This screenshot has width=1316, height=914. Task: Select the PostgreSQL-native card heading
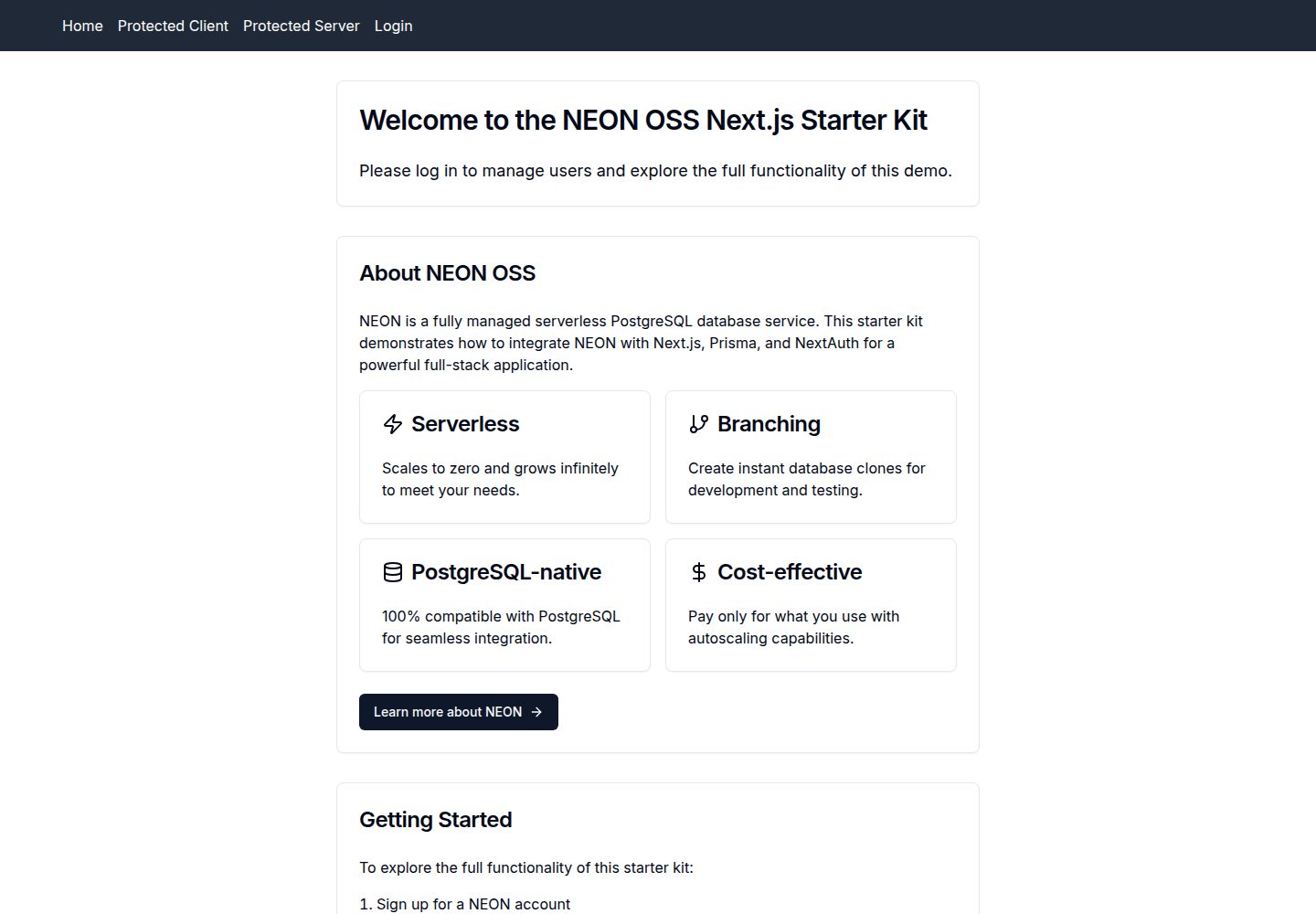click(506, 572)
